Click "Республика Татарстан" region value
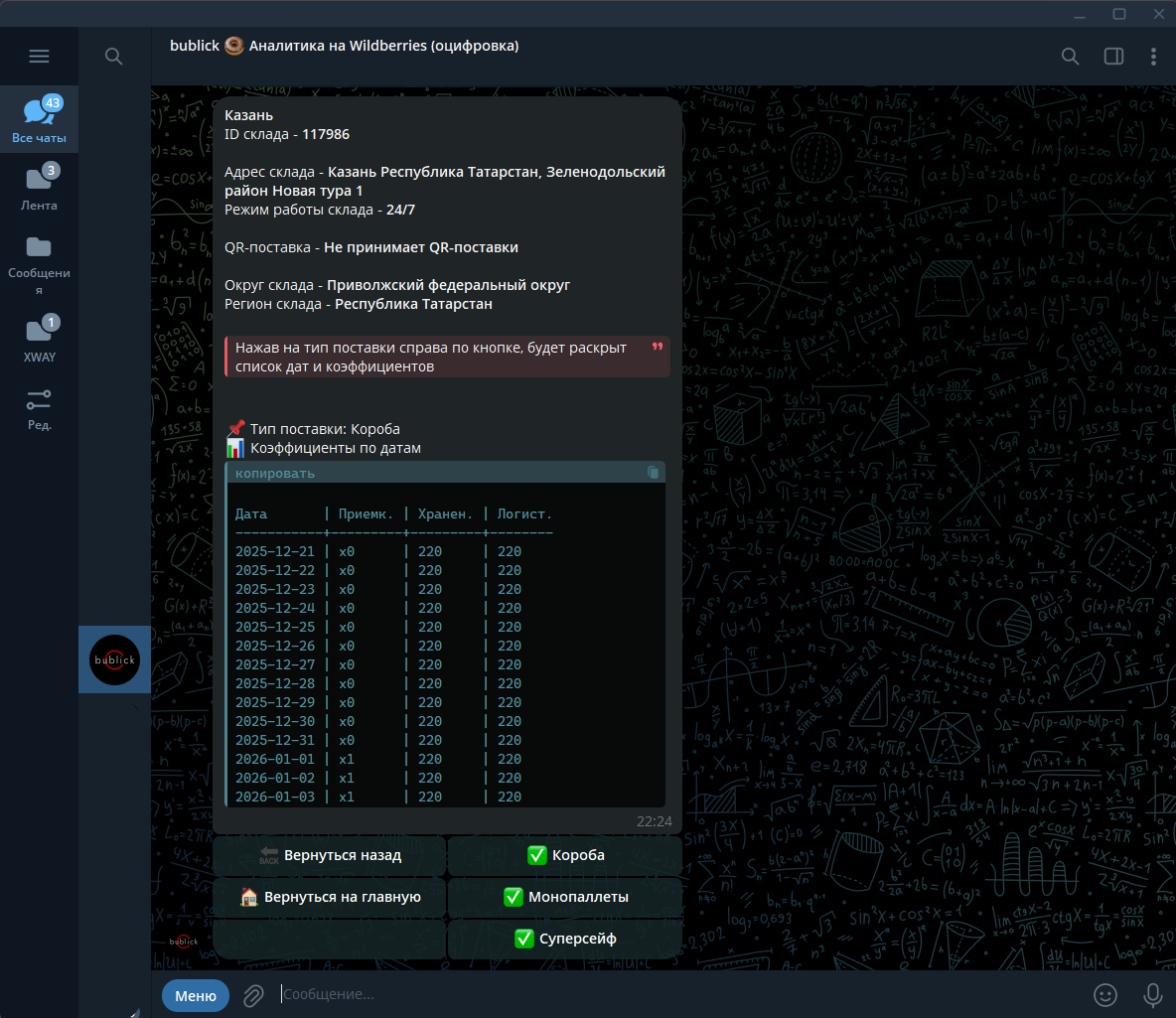The image size is (1176, 1018). coord(413,304)
